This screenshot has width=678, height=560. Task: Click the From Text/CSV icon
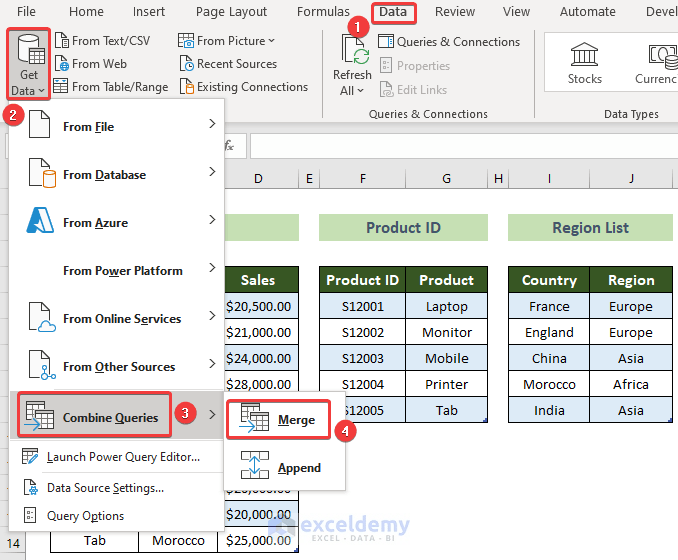(x=62, y=41)
